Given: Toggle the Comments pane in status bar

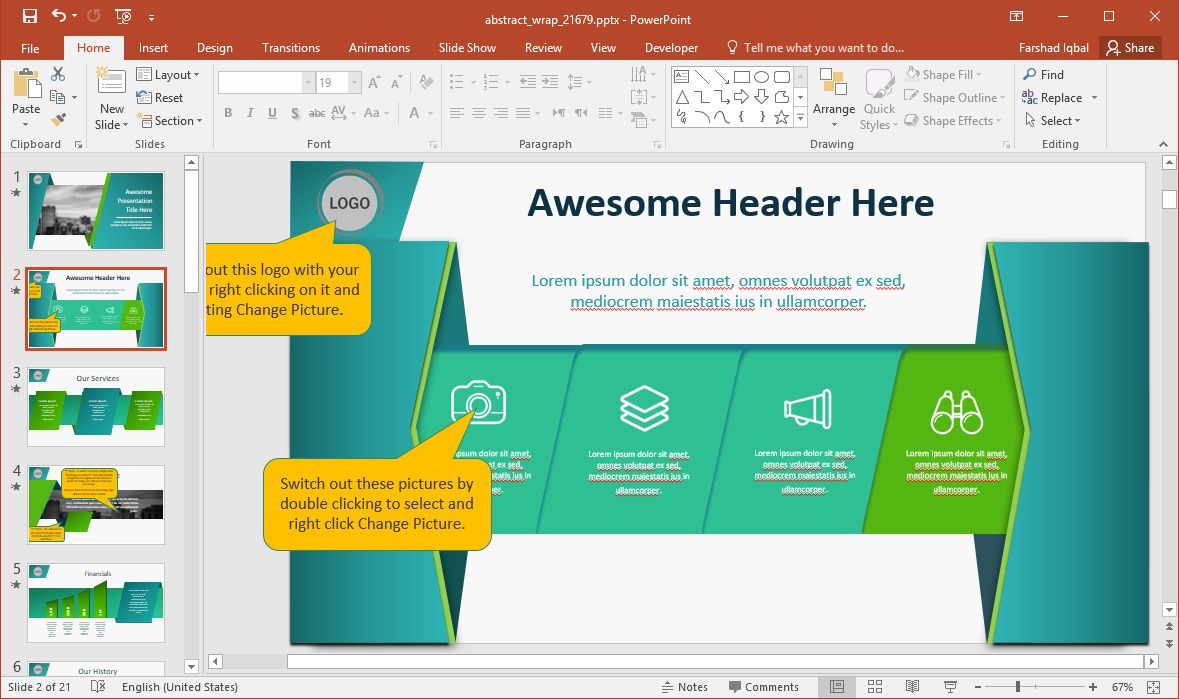Looking at the screenshot, I should click(x=763, y=687).
